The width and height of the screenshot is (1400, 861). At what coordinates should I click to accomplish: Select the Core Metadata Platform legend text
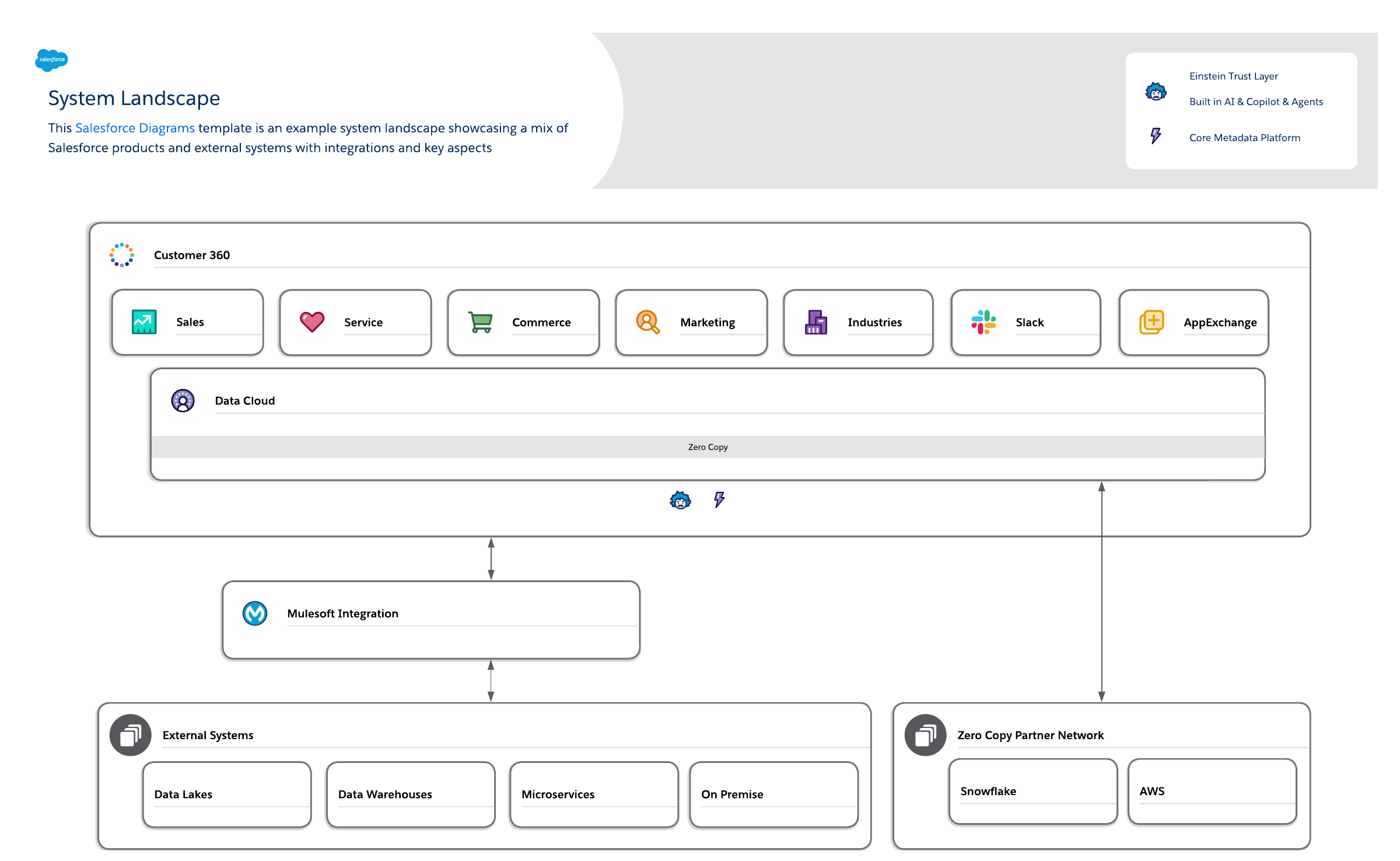[1244, 138]
